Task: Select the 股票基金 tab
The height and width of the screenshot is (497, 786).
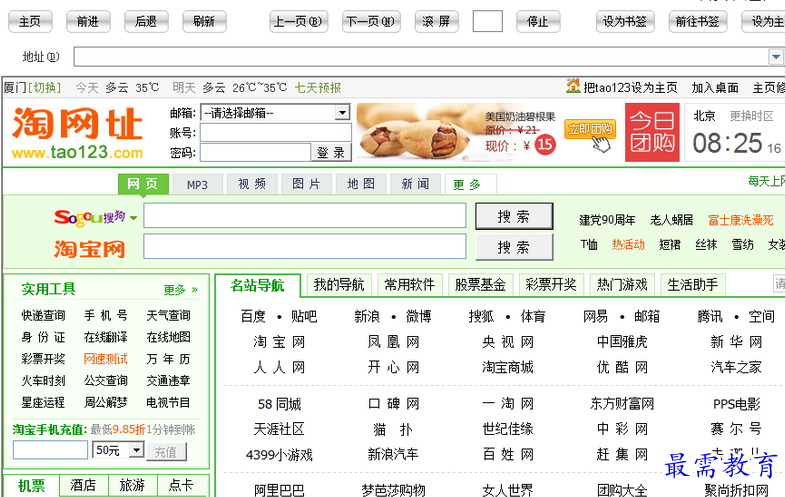Action: [480, 285]
